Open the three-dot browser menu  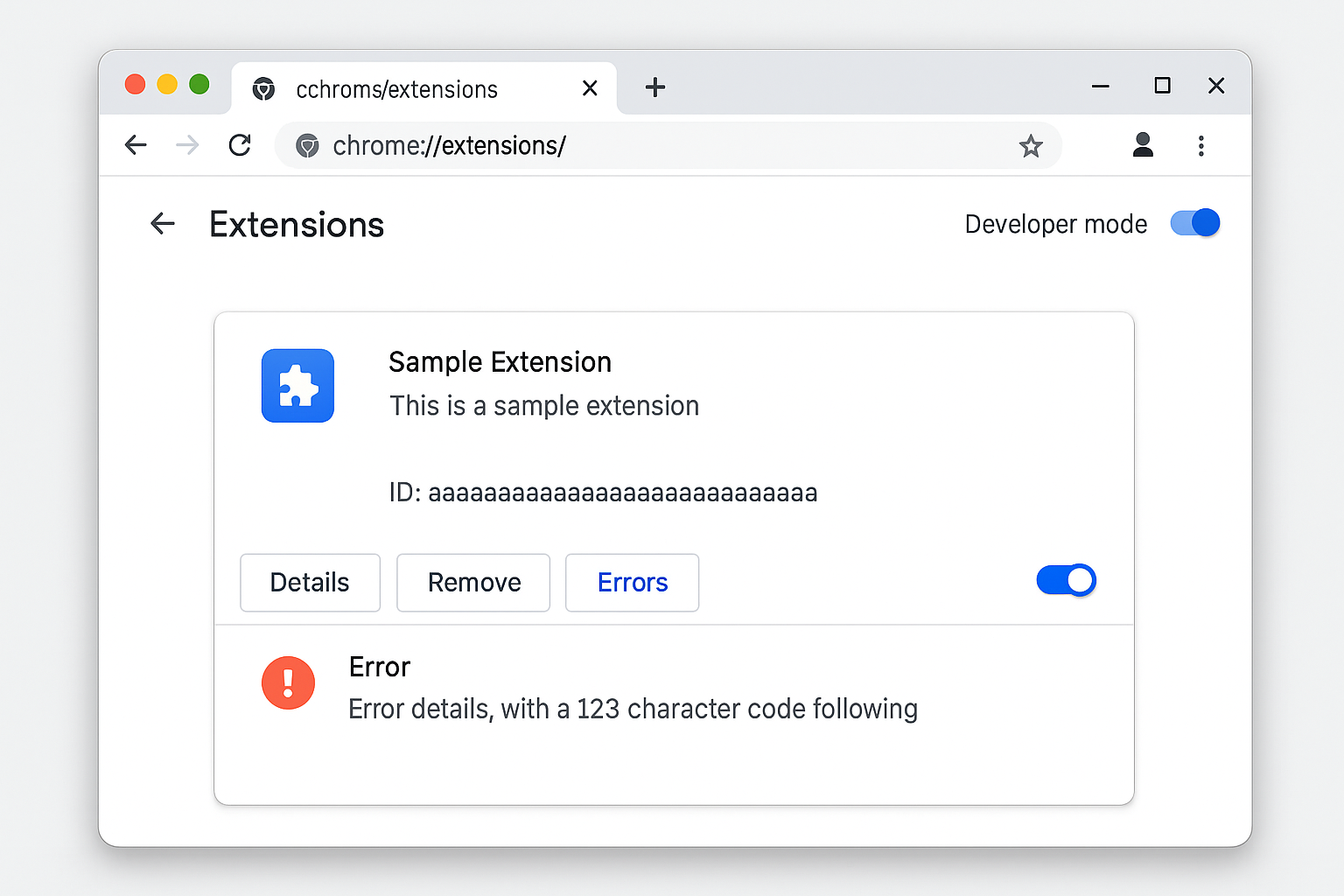click(x=1201, y=146)
